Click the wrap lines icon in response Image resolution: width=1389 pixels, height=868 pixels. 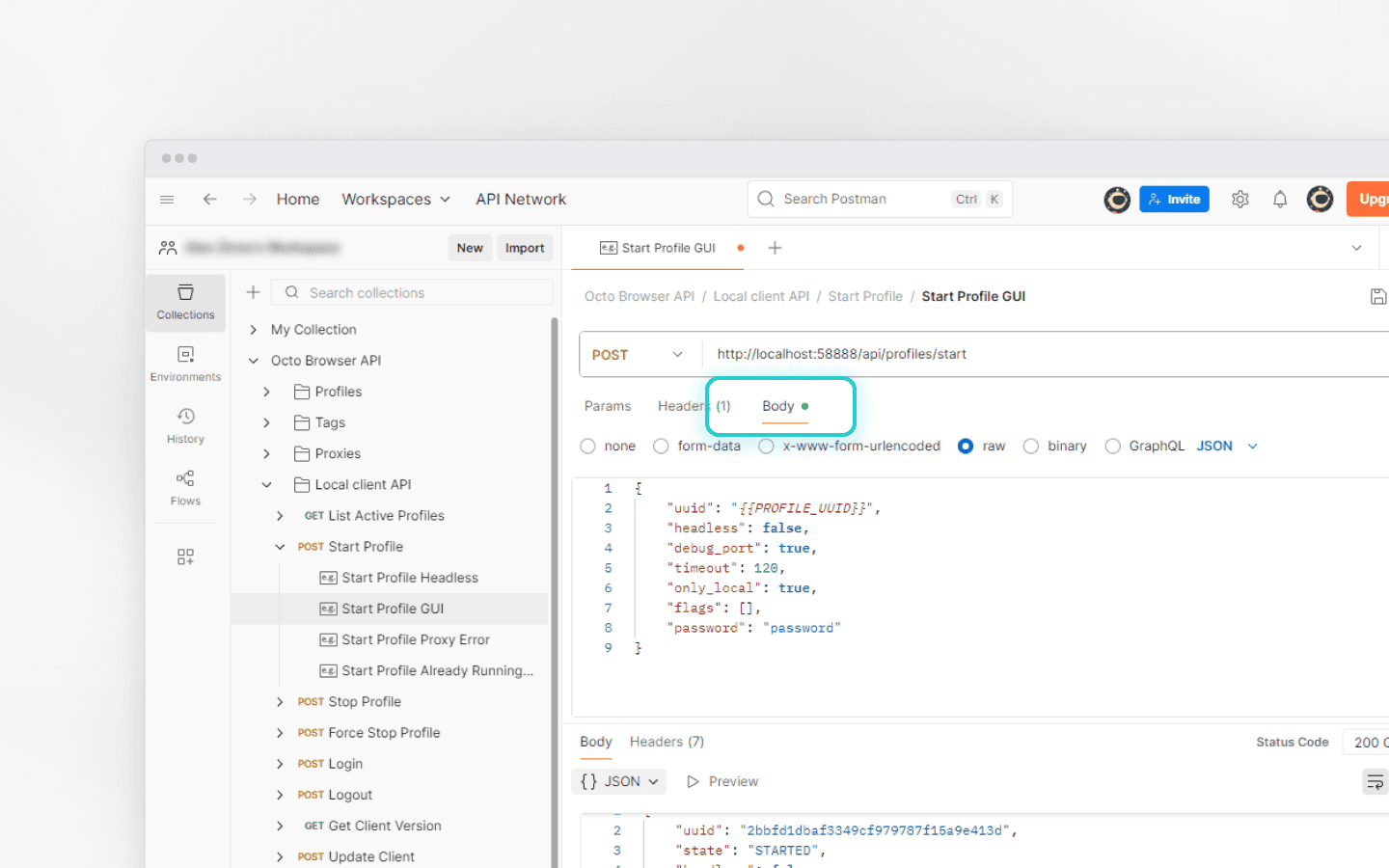(1375, 782)
